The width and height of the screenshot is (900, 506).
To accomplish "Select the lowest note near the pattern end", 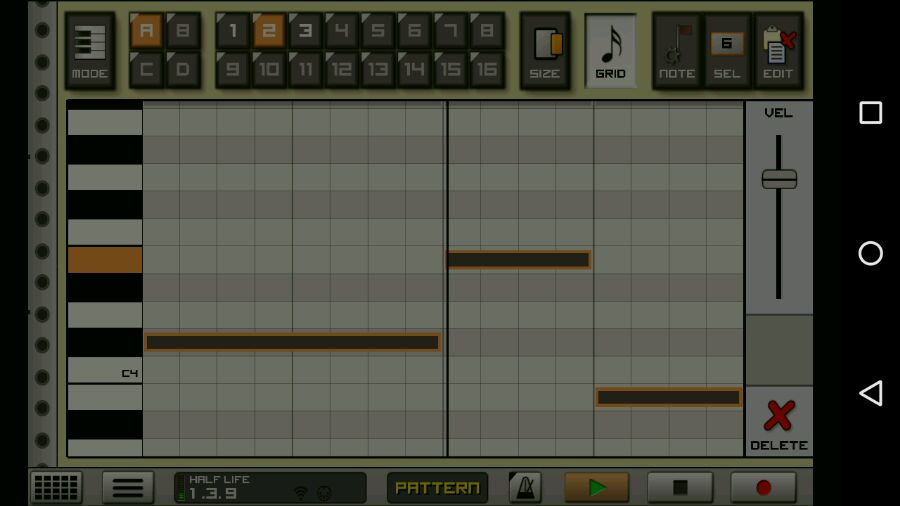I will (669, 397).
